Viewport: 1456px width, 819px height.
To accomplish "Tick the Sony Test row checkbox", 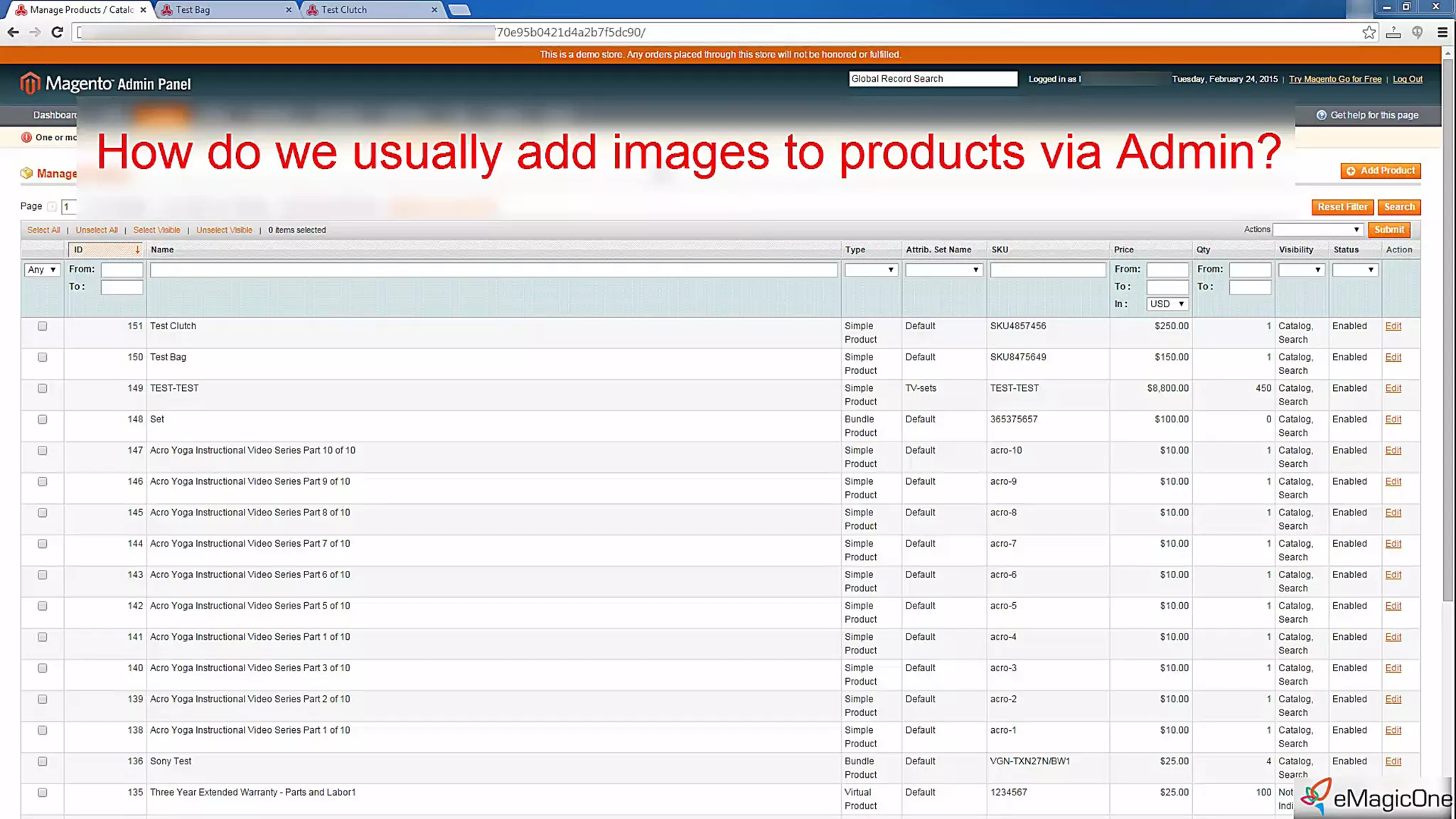I will pyautogui.click(x=43, y=761).
